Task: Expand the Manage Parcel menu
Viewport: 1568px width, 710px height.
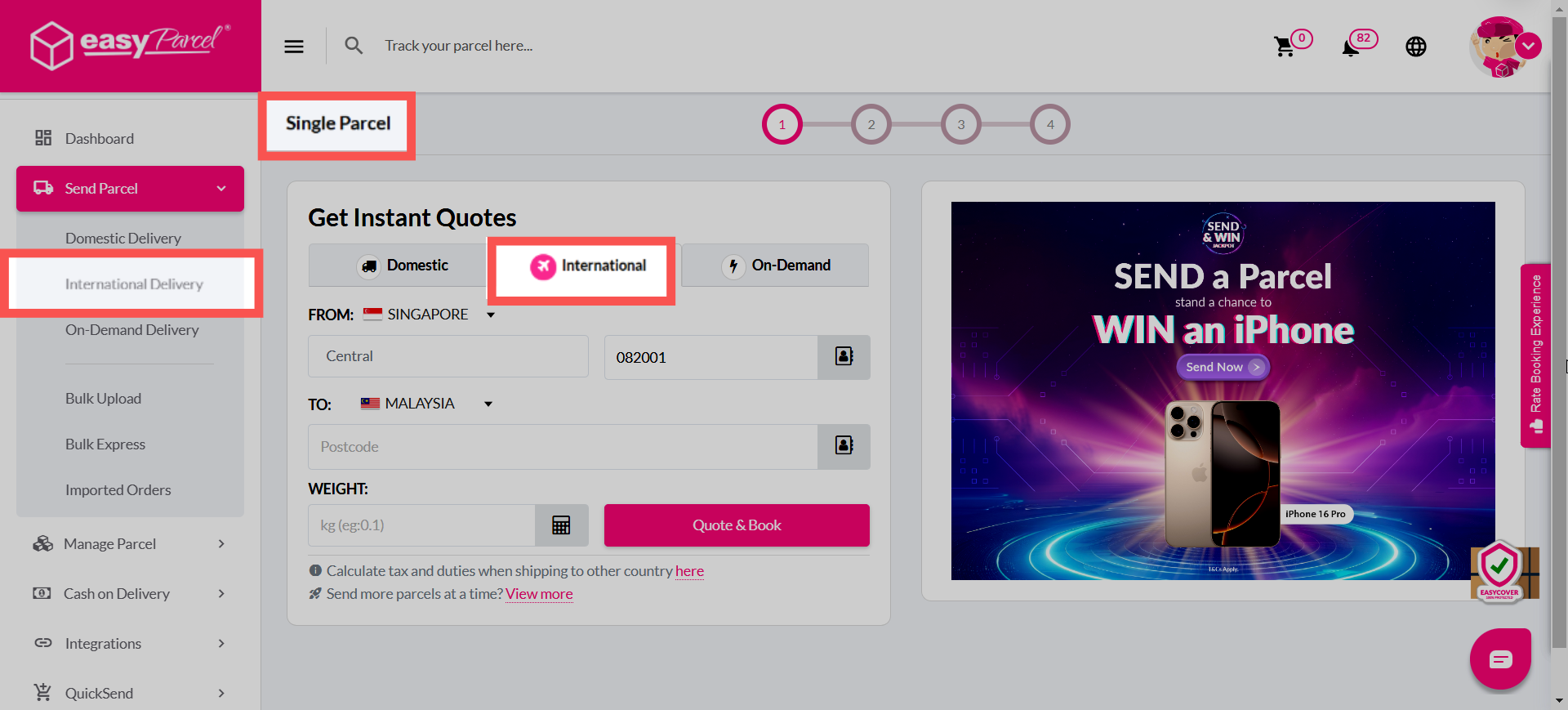Action: [130, 544]
